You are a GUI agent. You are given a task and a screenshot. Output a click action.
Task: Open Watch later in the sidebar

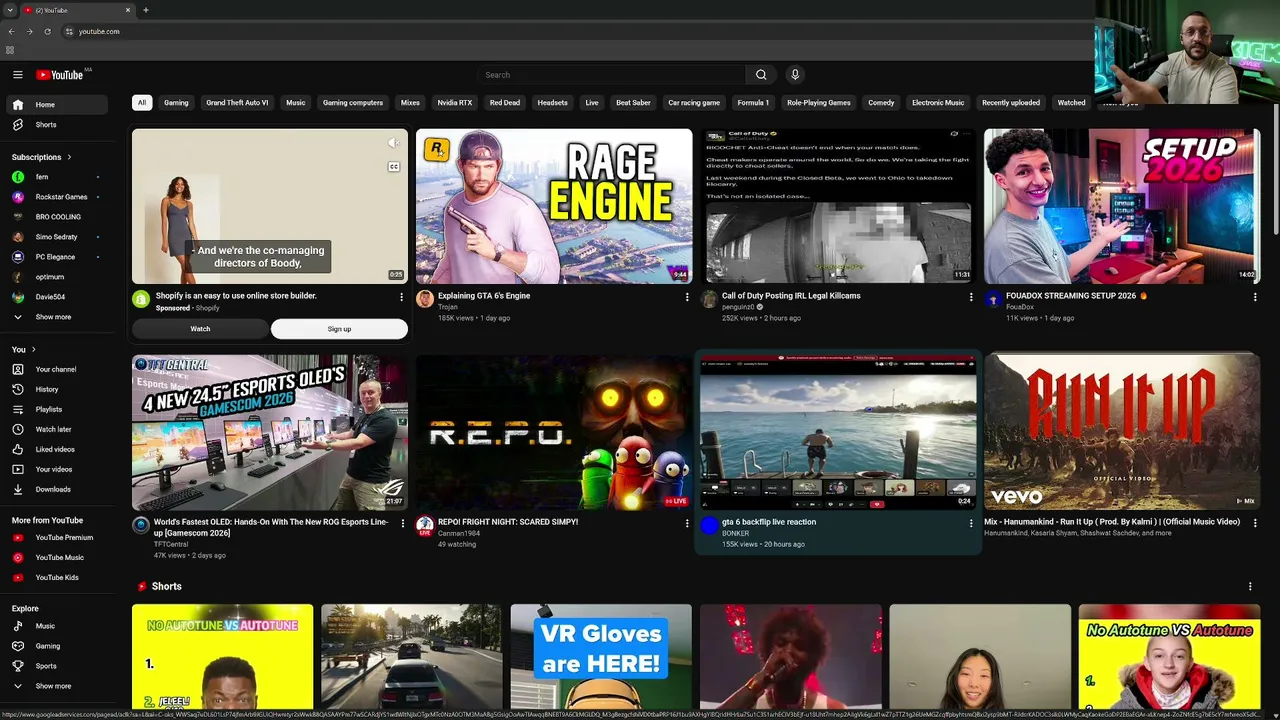[56, 429]
